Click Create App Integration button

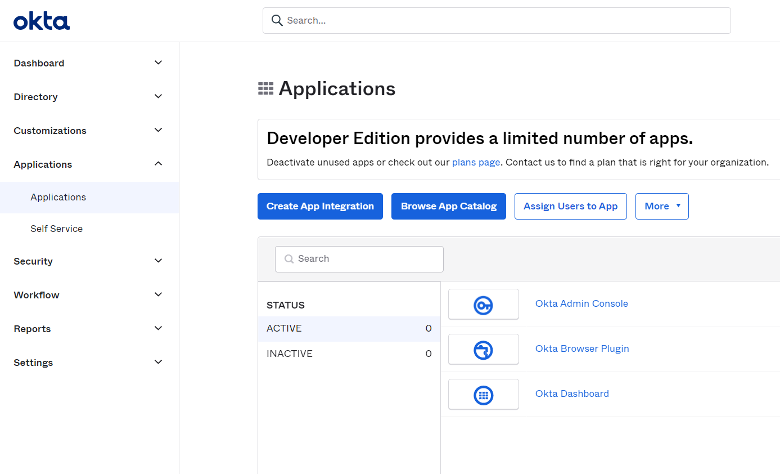tap(320, 206)
